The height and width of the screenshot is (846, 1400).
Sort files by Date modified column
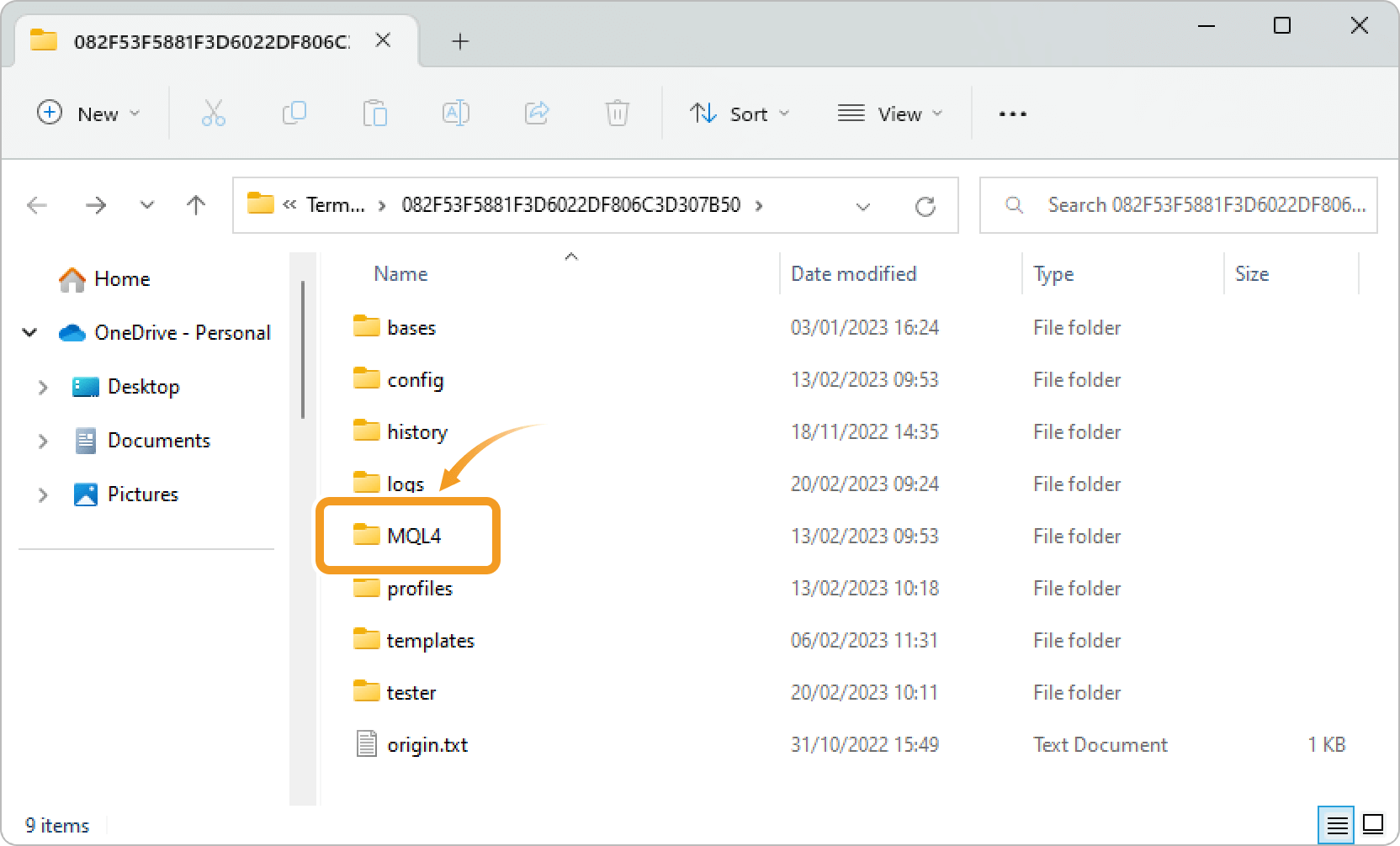pos(853,274)
